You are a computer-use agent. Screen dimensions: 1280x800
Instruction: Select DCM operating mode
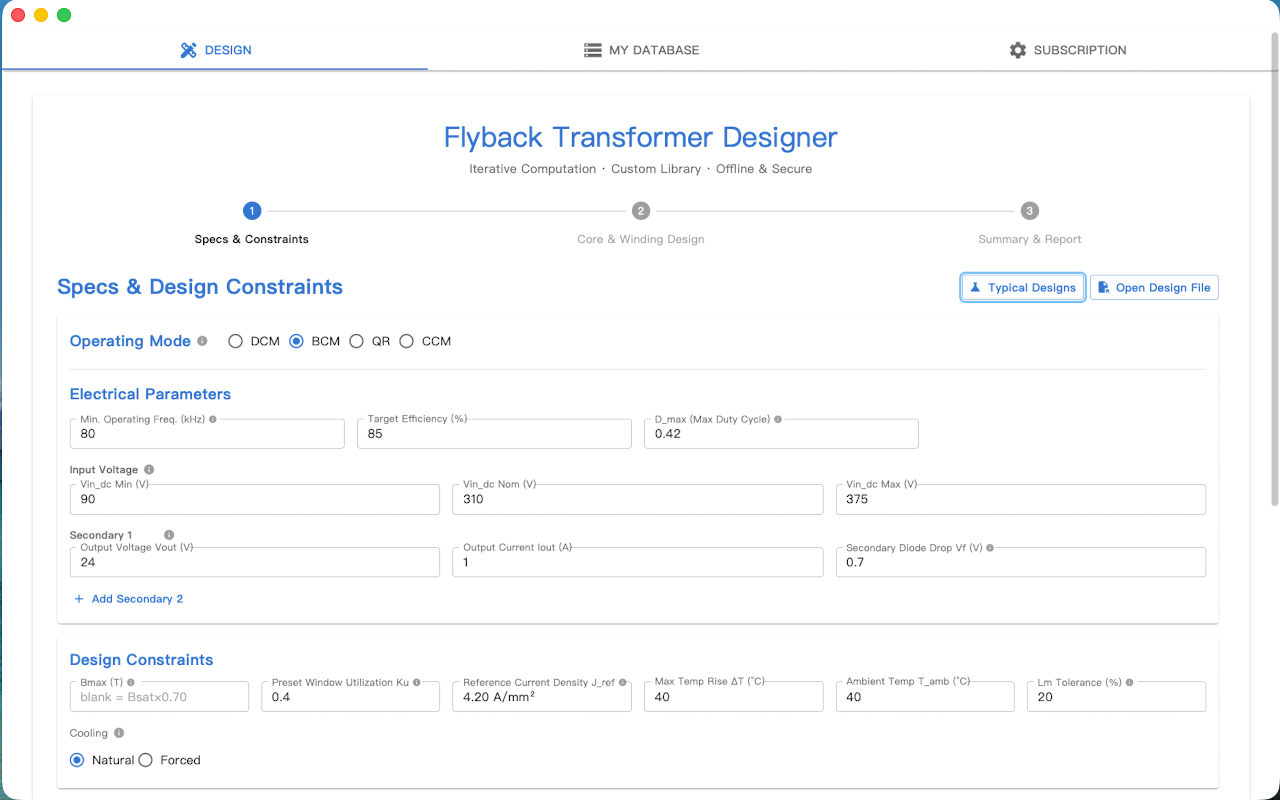coord(236,341)
